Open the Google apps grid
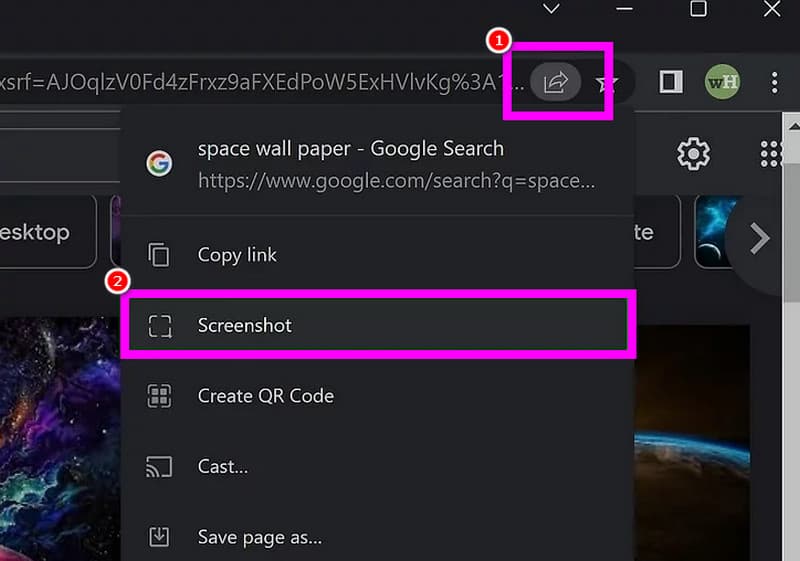800x561 pixels. [x=770, y=154]
